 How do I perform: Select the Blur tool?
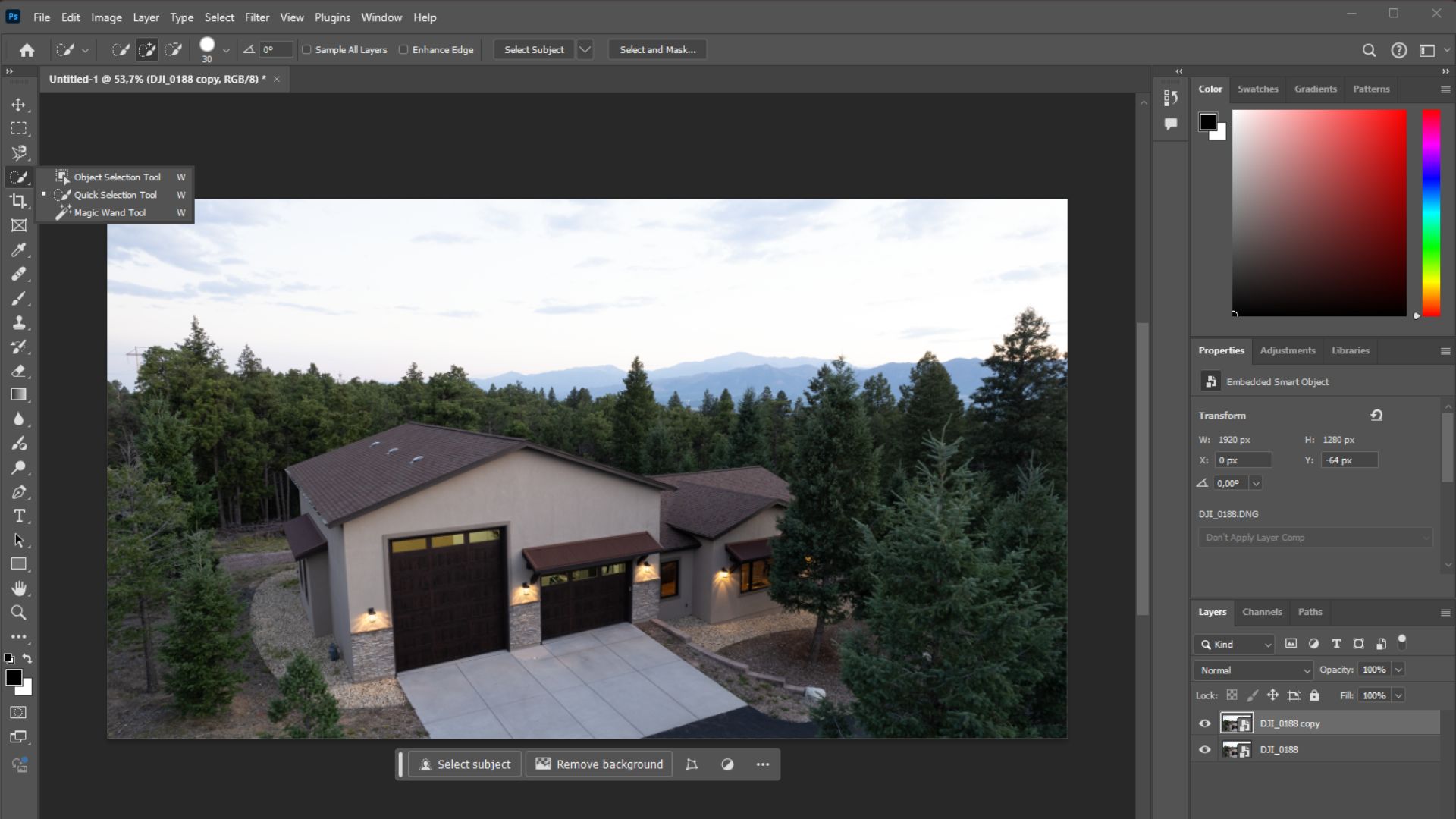tap(19, 419)
